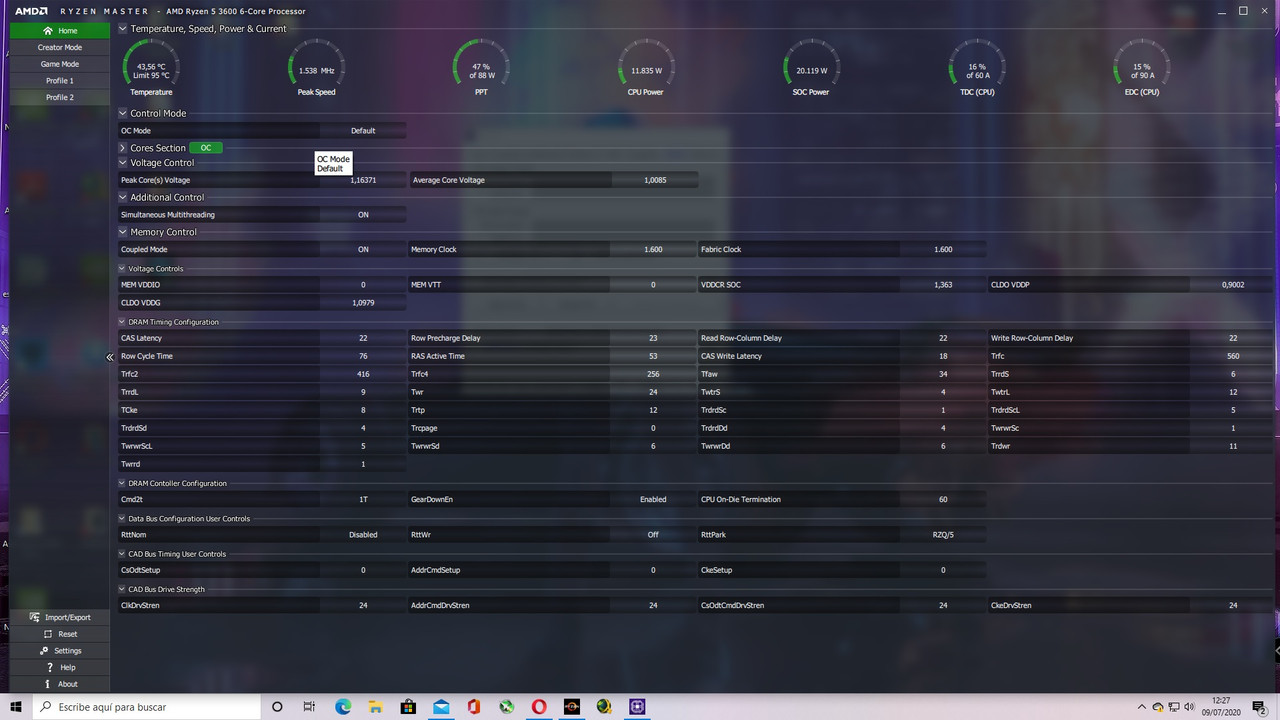
Task: Open Microsoft Store from the taskbar
Action: click(x=408, y=707)
